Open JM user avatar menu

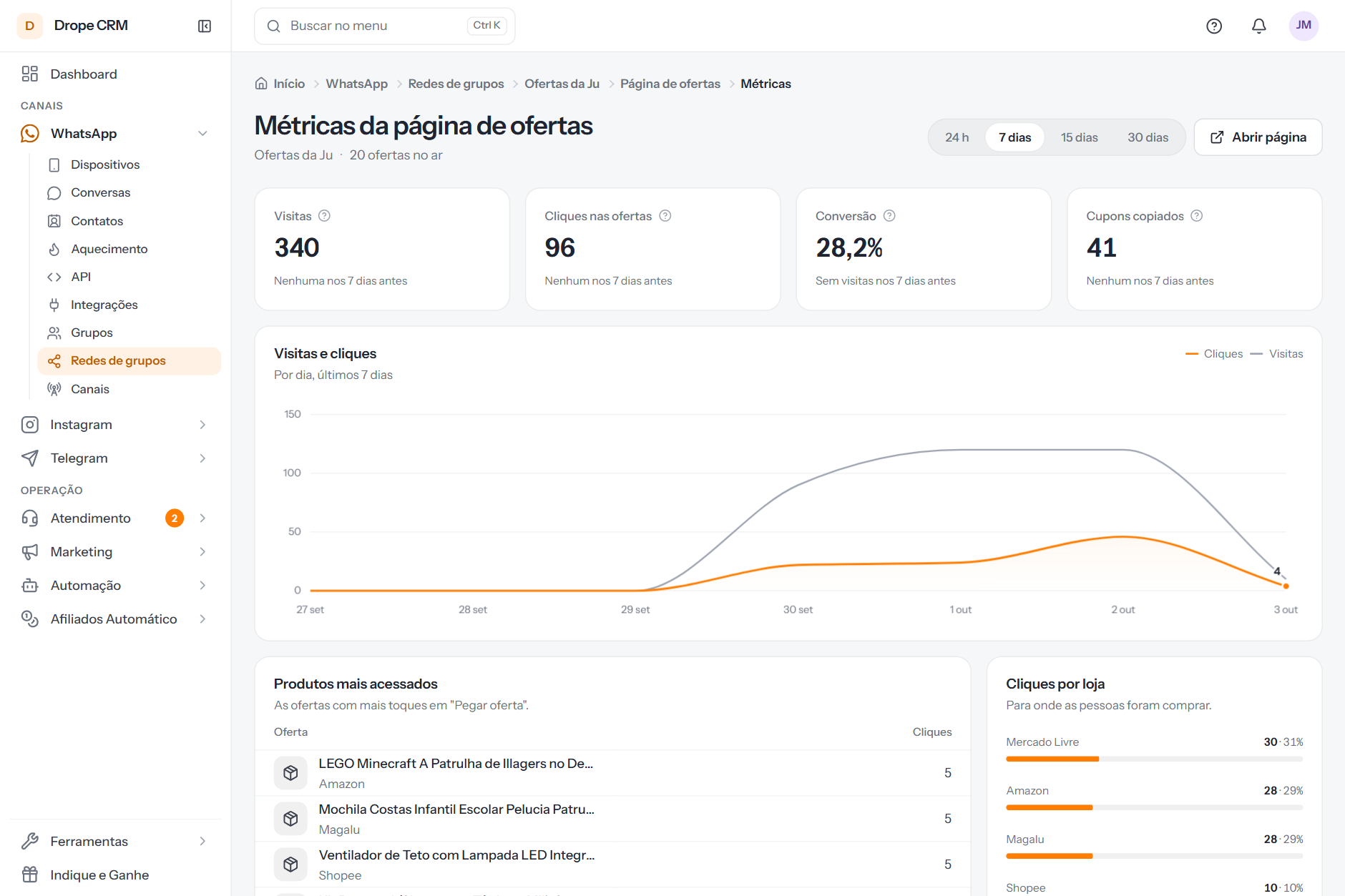(1304, 26)
